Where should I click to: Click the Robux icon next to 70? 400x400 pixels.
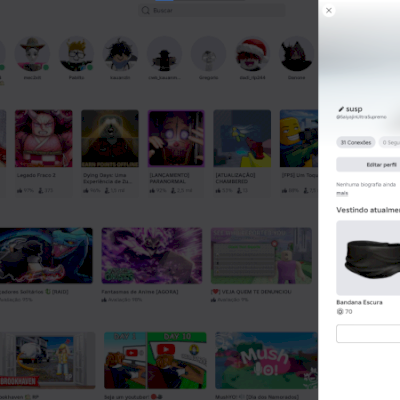point(340,312)
